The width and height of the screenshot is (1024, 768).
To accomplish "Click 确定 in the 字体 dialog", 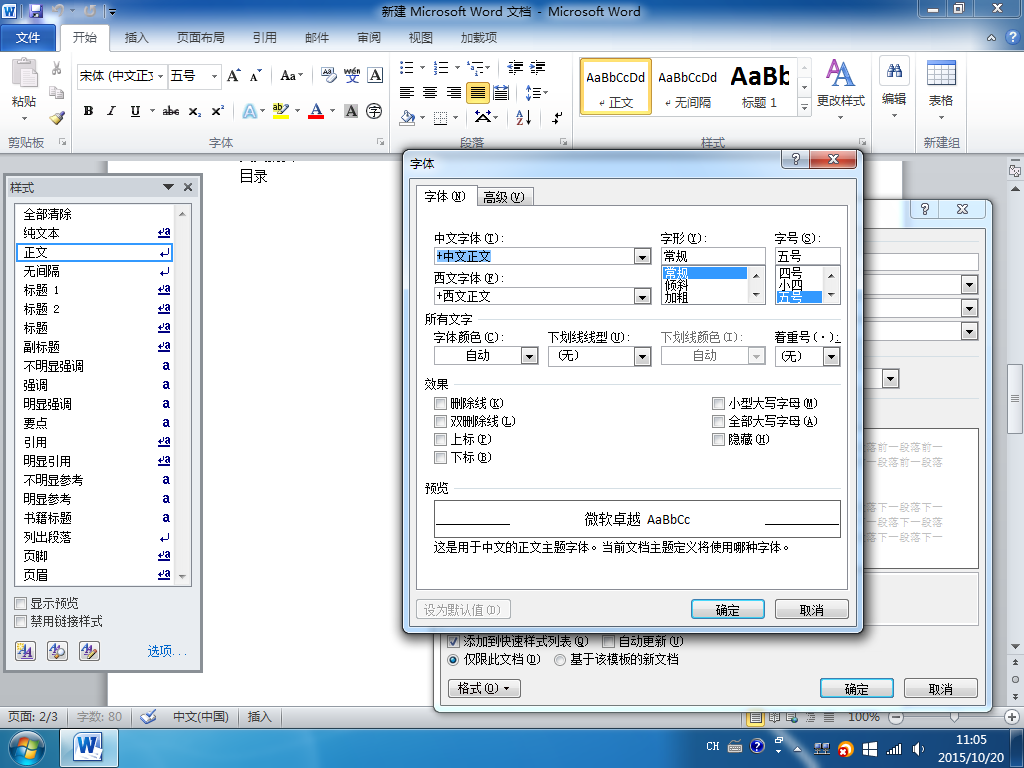I will coord(728,609).
